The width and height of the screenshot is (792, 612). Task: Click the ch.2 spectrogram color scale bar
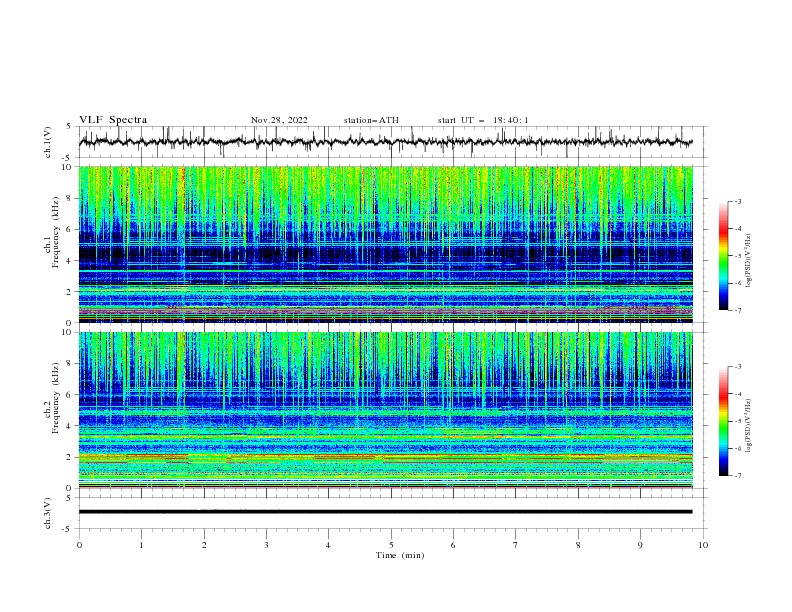coord(724,421)
